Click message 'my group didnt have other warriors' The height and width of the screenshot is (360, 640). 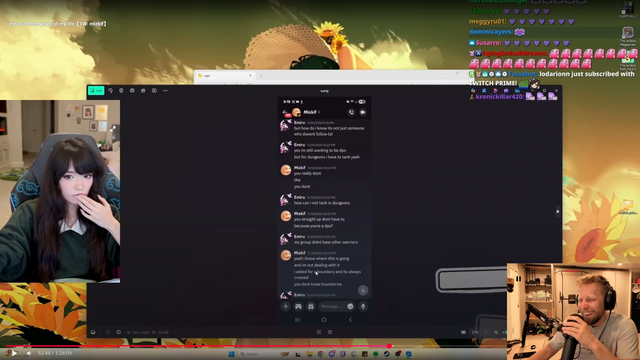[326, 242]
